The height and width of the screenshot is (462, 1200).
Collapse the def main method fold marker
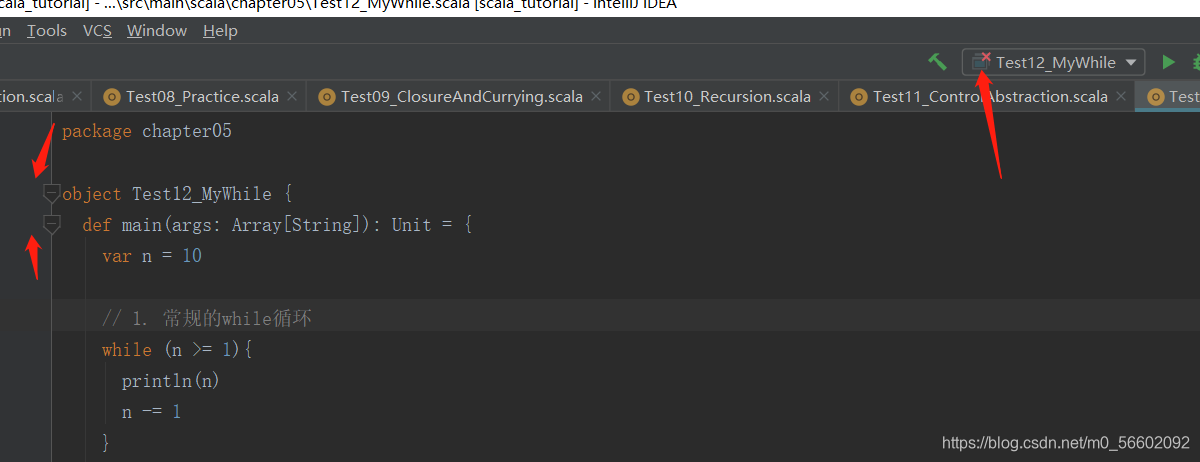point(52,224)
